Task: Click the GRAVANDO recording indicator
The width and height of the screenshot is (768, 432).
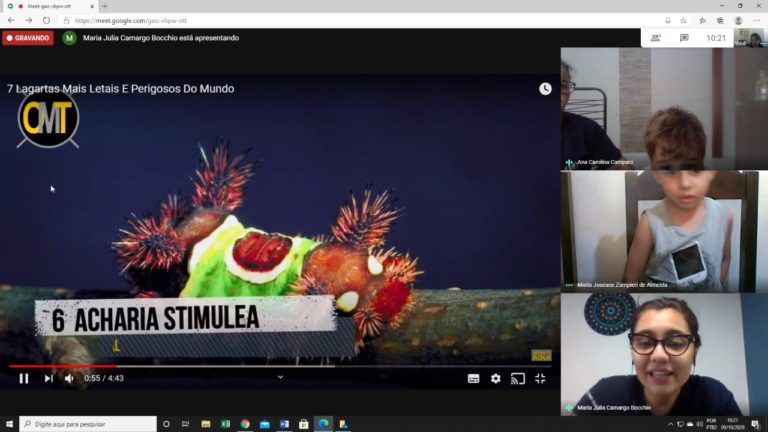Action: pos(28,38)
